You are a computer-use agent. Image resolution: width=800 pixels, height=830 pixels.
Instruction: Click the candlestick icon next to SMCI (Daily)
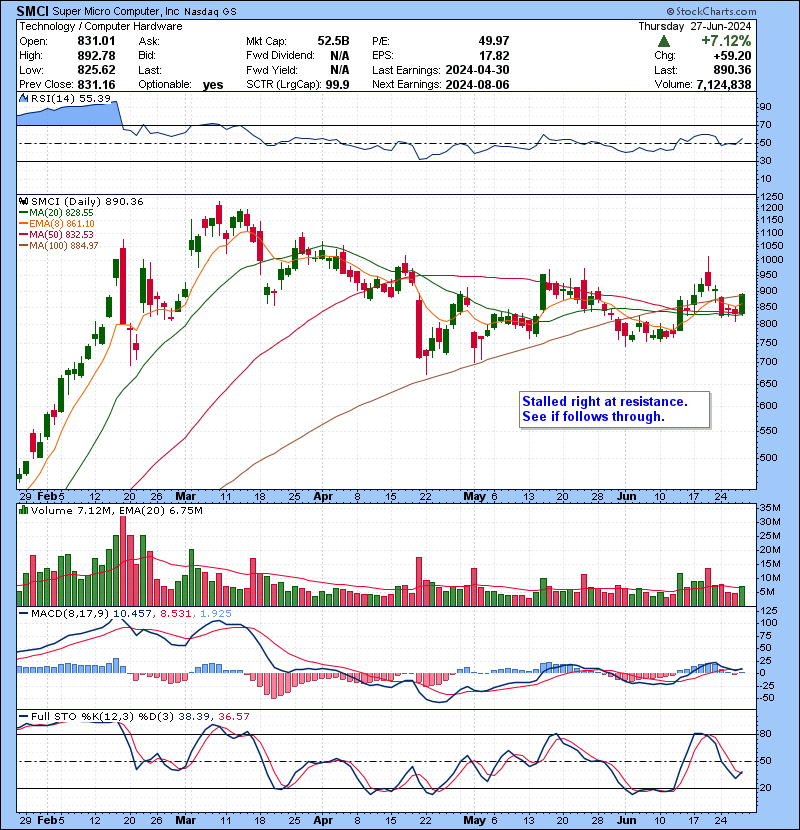[23, 201]
